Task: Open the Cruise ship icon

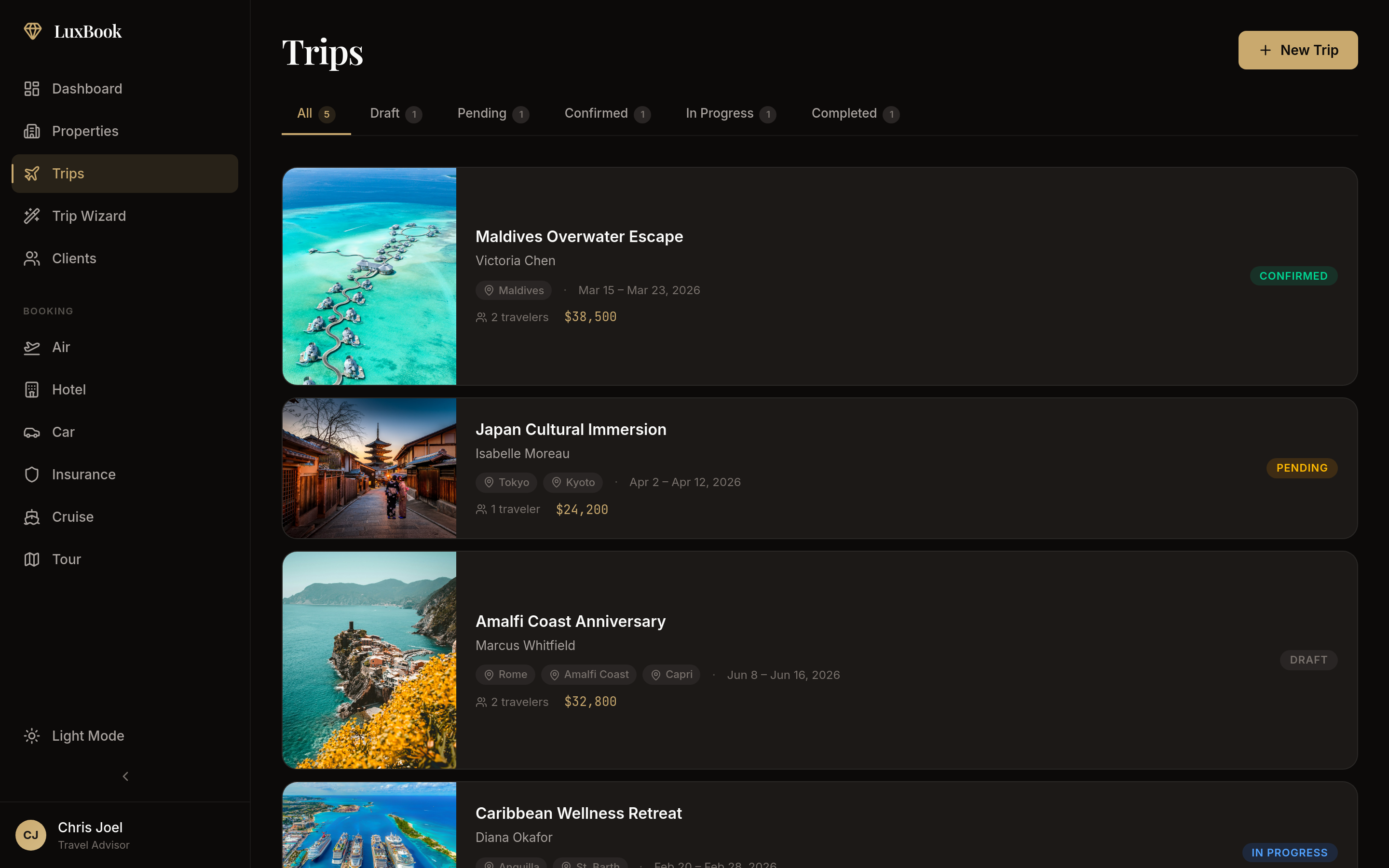Action: pos(31,516)
